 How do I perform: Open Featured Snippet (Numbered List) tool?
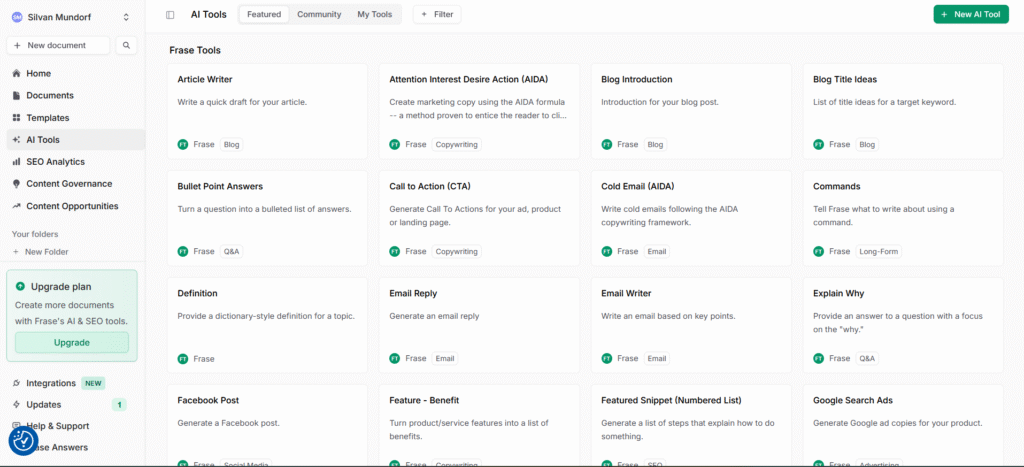pos(691,425)
